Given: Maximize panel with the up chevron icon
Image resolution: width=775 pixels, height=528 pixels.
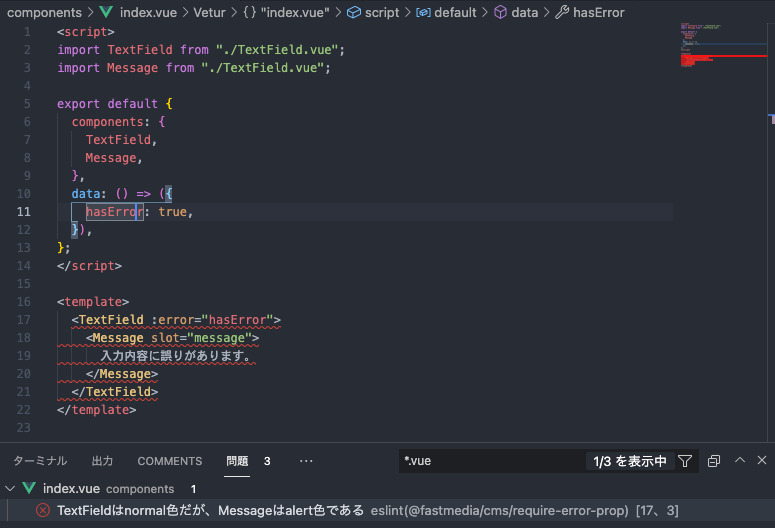Looking at the screenshot, I should pos(740,460).
